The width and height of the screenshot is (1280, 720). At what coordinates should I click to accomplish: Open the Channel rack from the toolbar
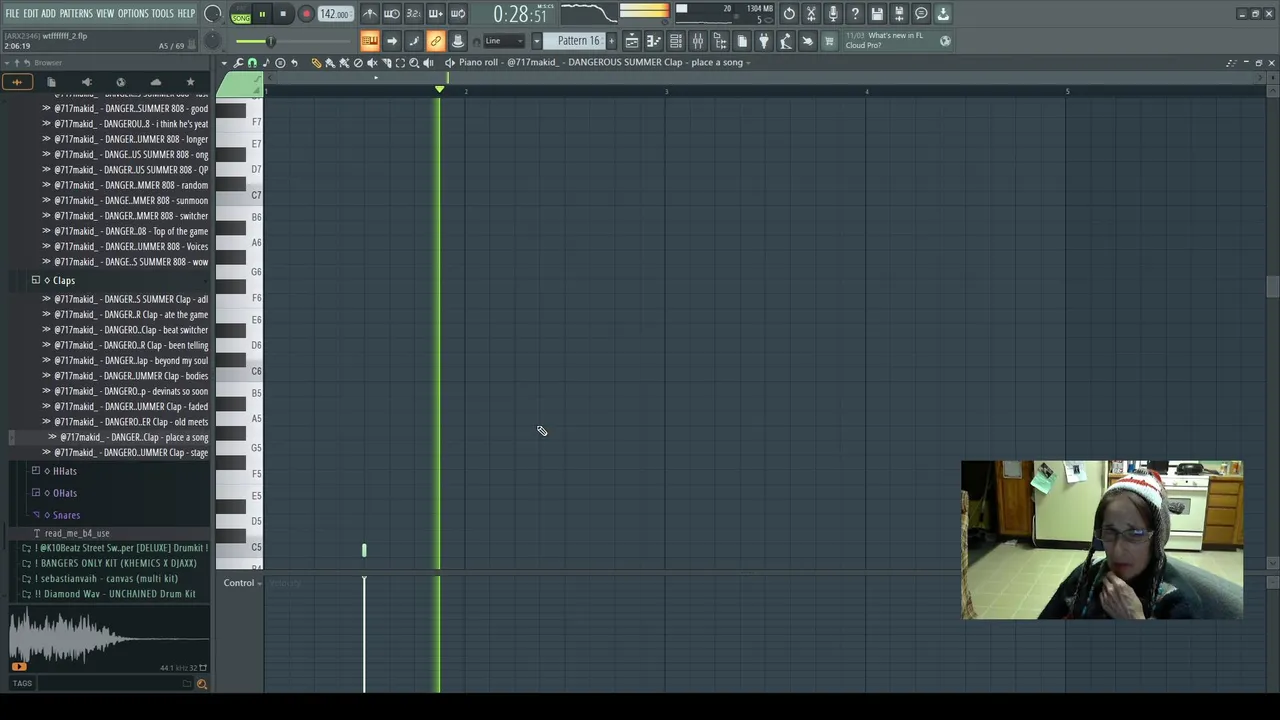tap(676, 41)
